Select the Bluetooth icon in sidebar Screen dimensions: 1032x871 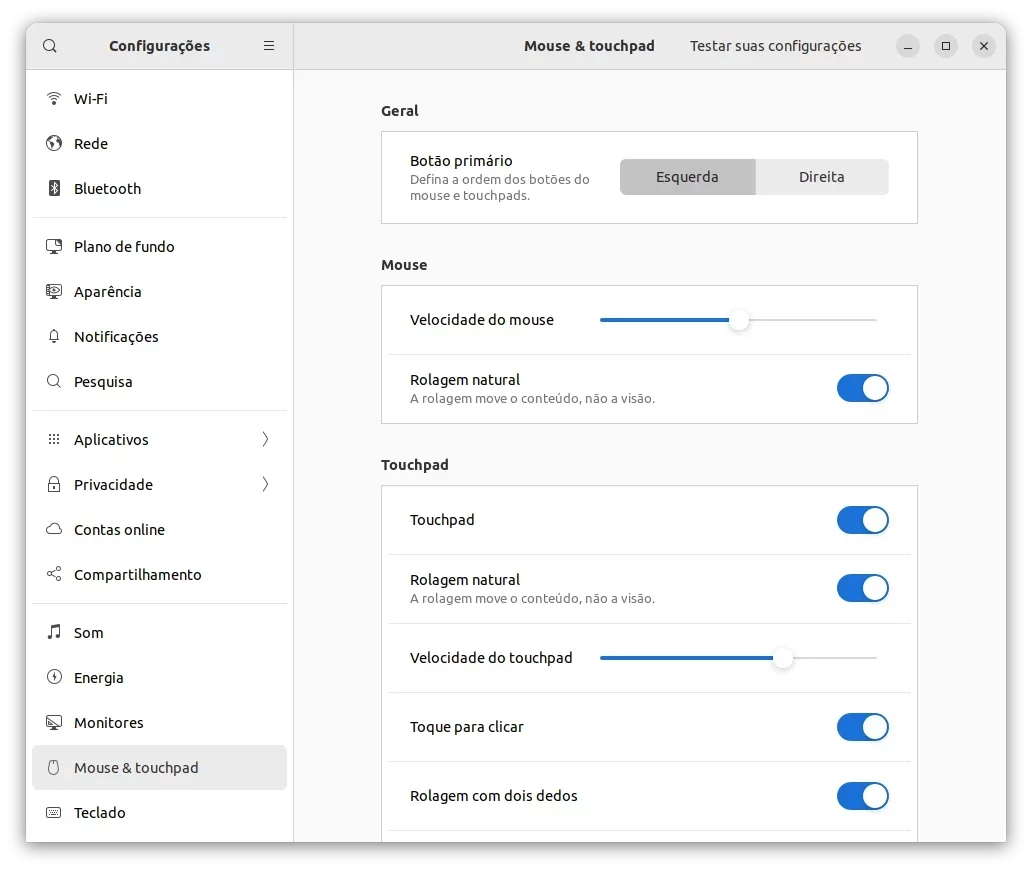point(54,188)
